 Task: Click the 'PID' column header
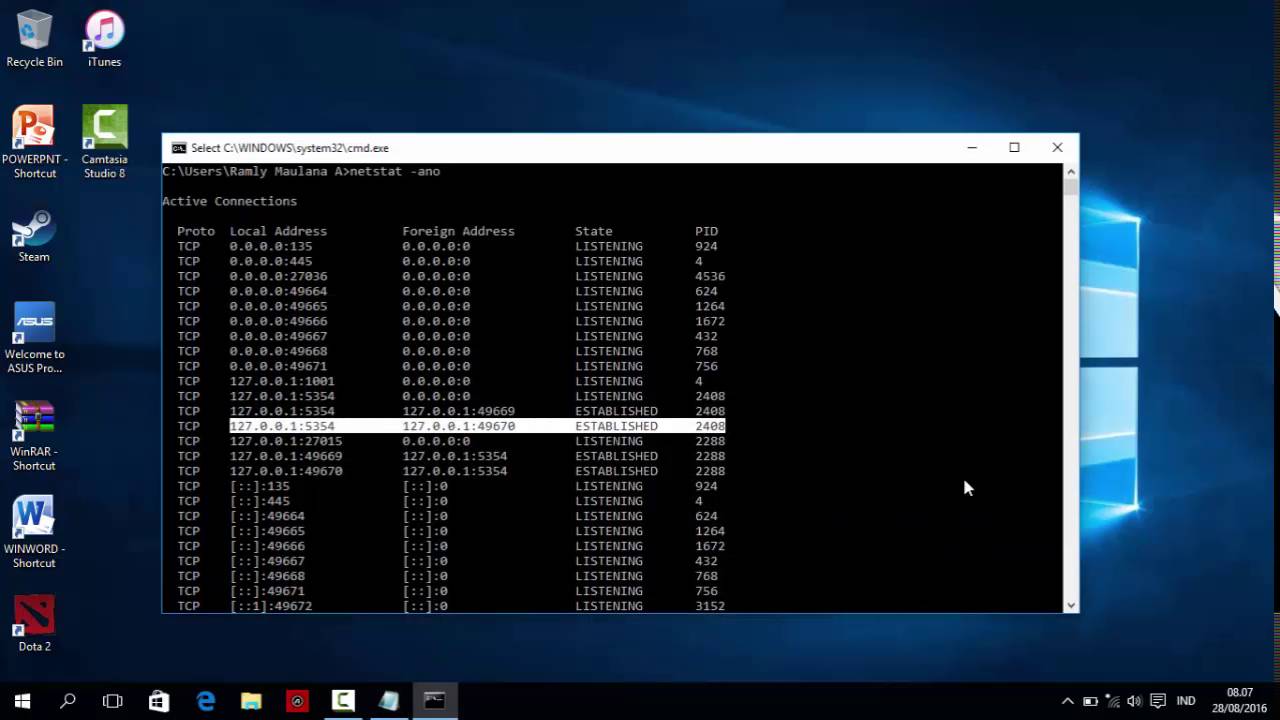(706, 231)
